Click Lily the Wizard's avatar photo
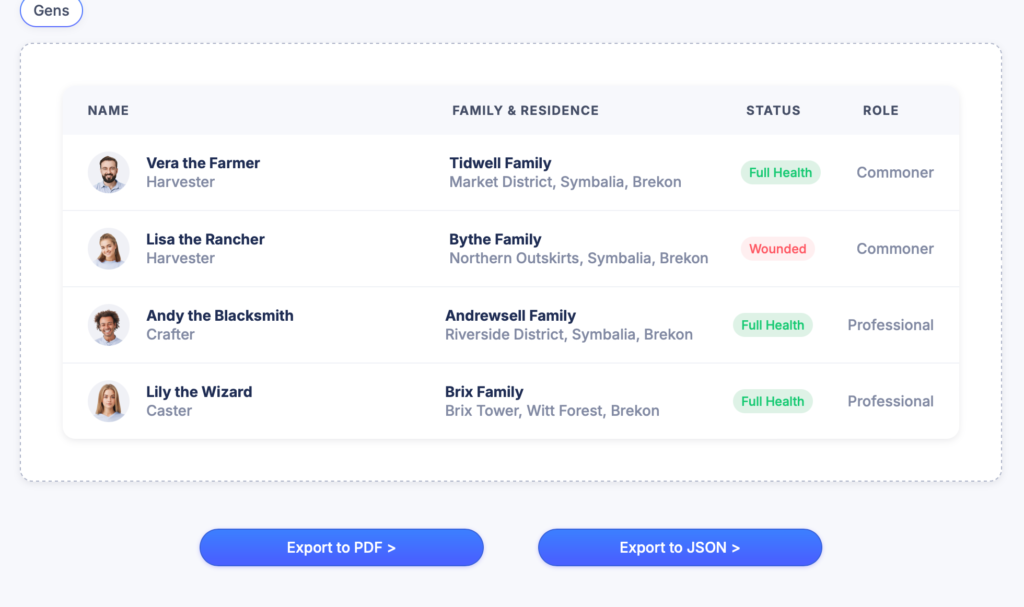The image size is (1024, 607). click(108, 401)
